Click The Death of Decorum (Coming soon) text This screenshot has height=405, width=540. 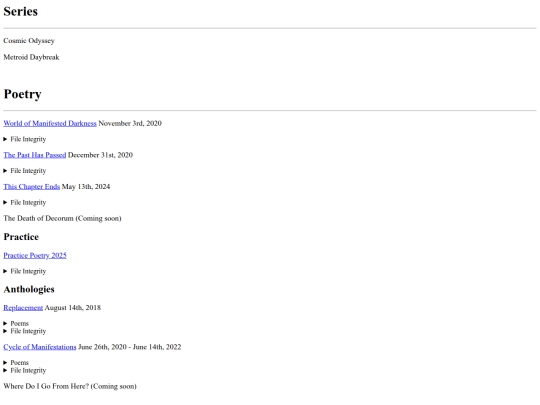[x=62, y=218]
